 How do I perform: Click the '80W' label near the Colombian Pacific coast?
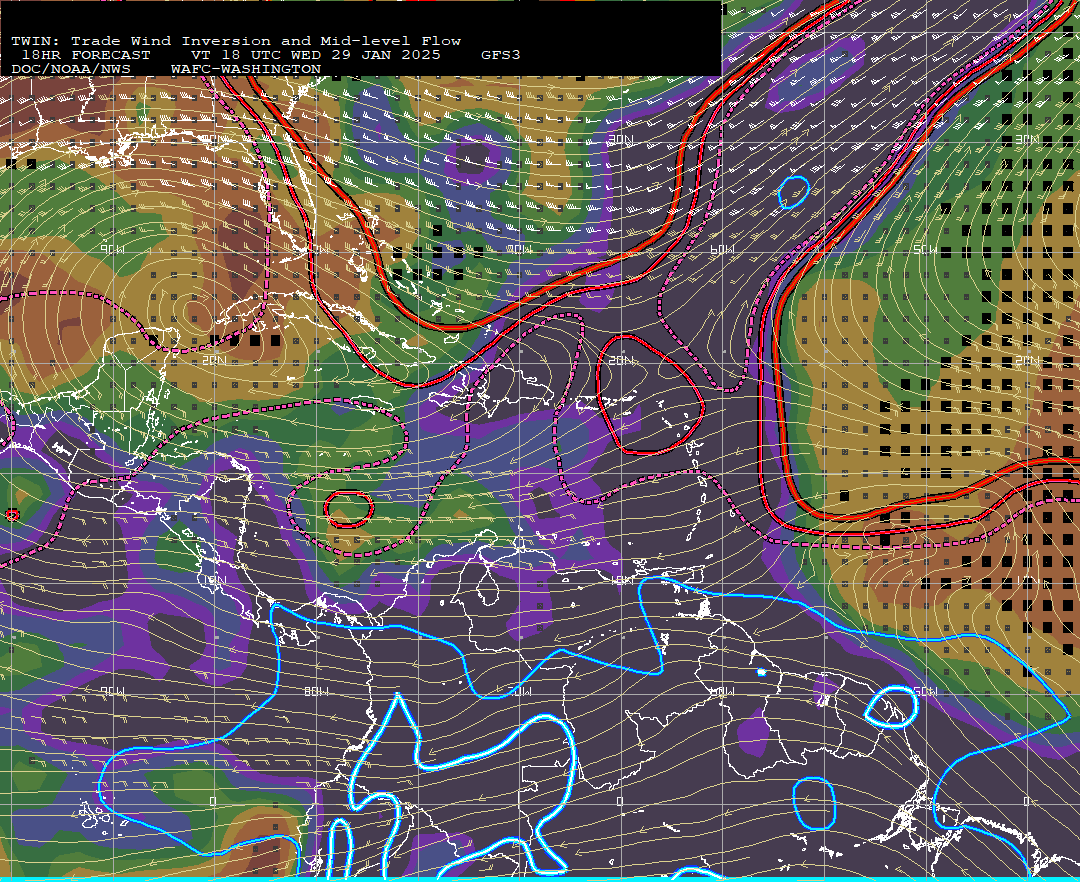tap(316, 691)
